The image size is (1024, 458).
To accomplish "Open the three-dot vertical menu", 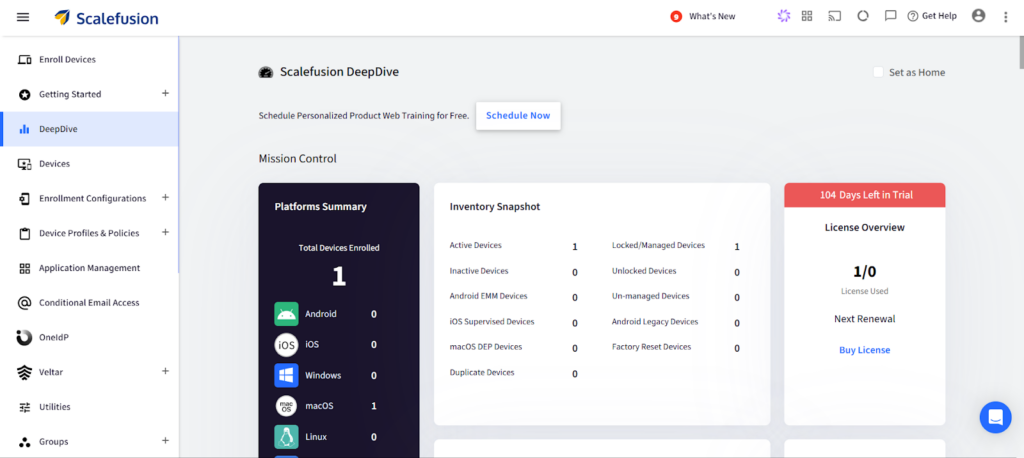I will (1006, 17).
